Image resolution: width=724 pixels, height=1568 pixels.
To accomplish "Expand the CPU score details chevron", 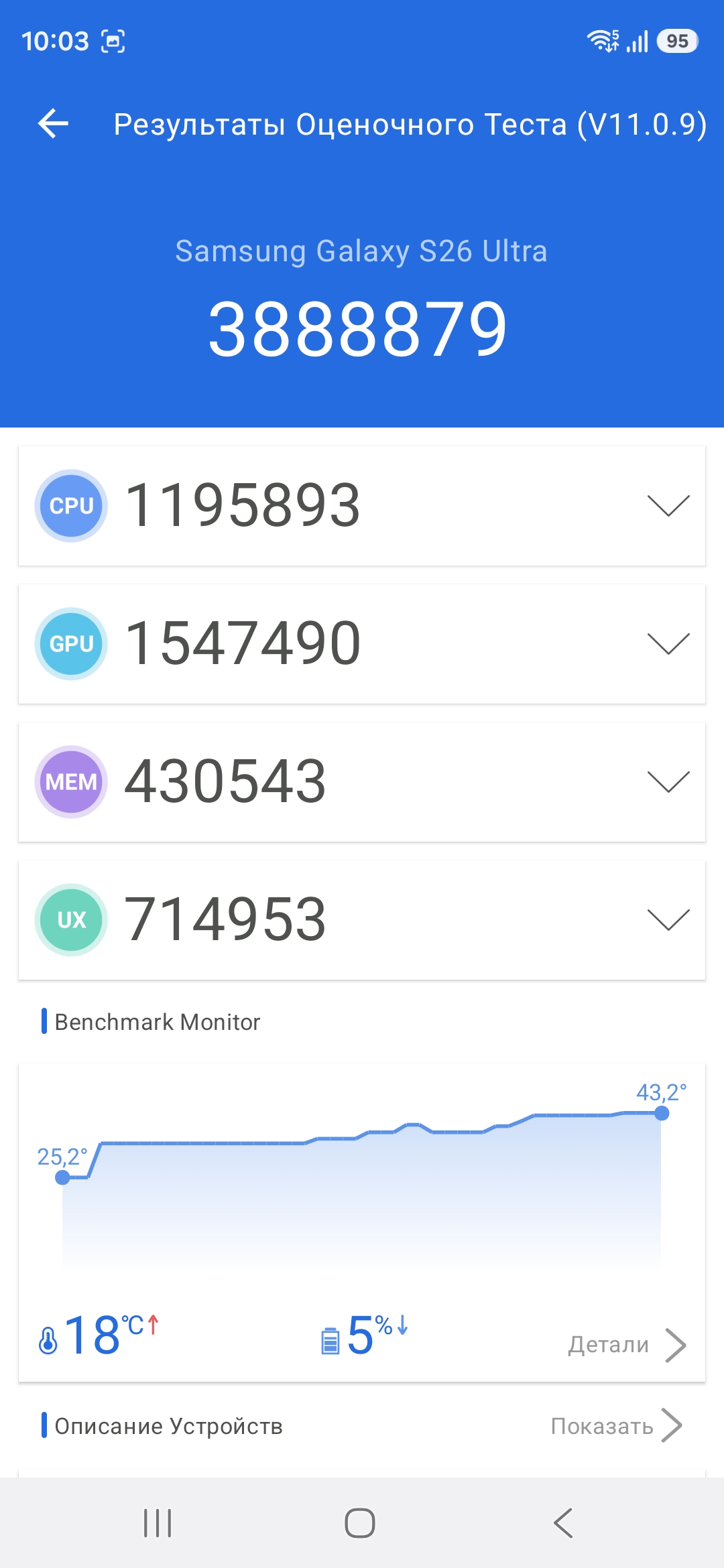I will click(668, 506).
